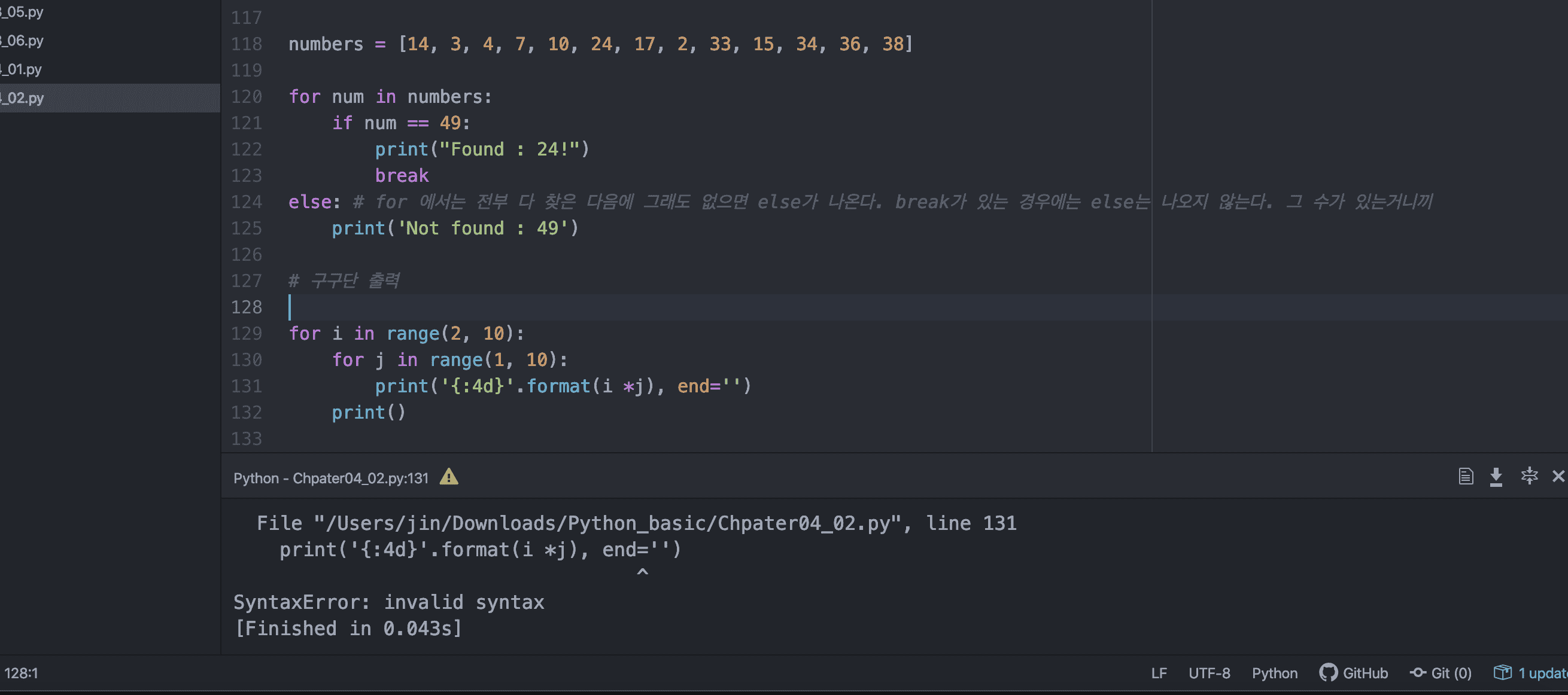This screenshot has width=1568, height=695.
Task: Open the _05.py file in tree
Action: coord(25,12)
